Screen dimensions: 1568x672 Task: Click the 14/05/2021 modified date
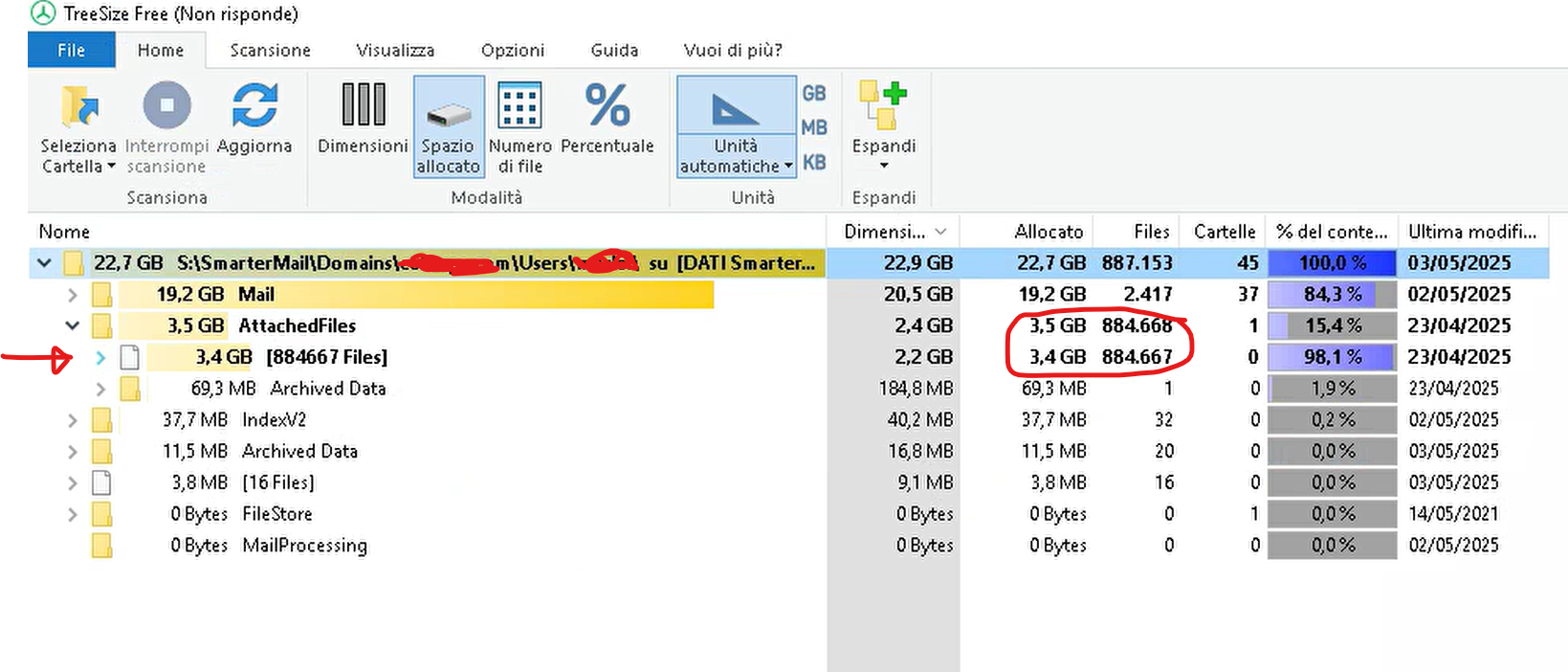(x=1453, y=514)
